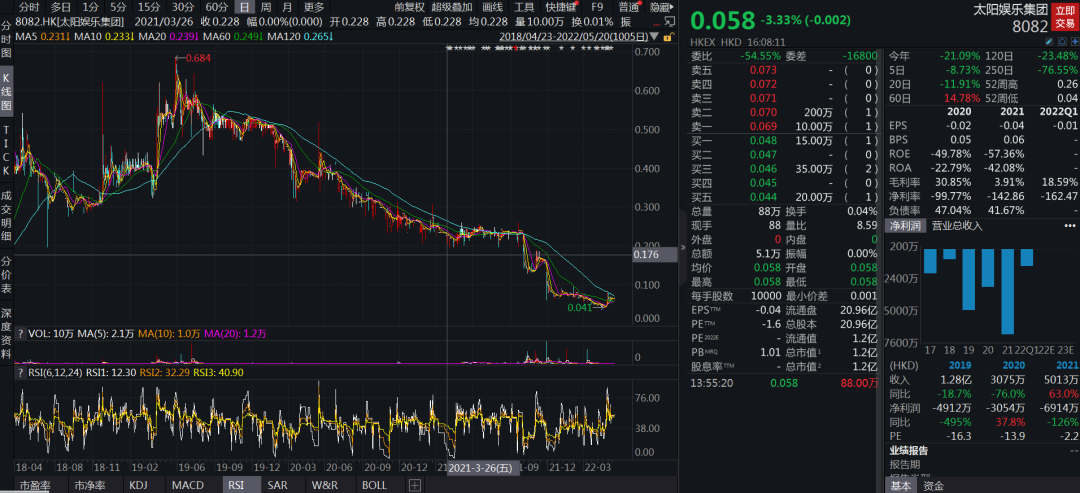The width and height of the screenshot is (1080, 493).
Task: Select the 资金 tab at bottom right
Action: pos(932,485)
